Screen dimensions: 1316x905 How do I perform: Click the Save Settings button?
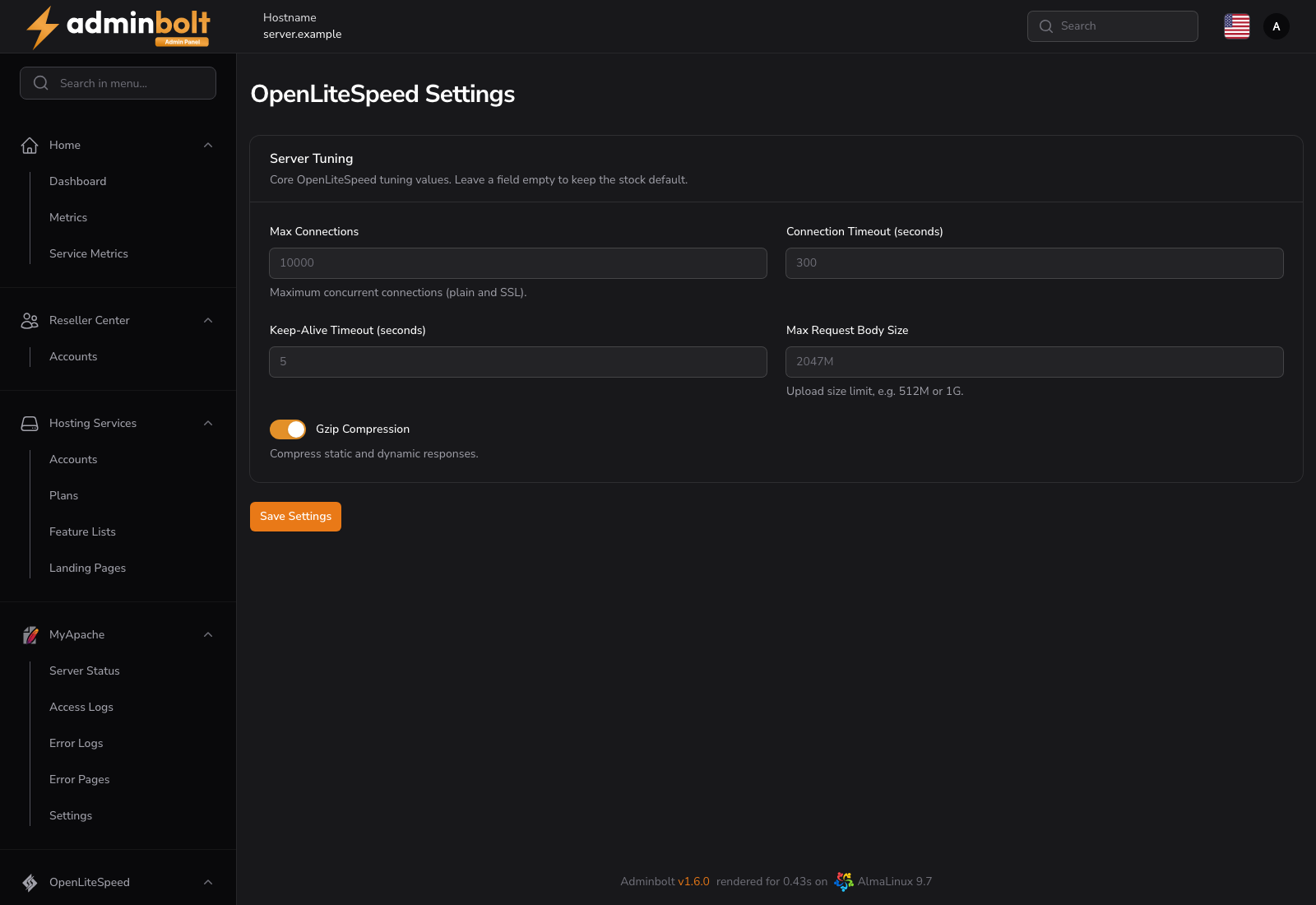[x=295, y=517]
